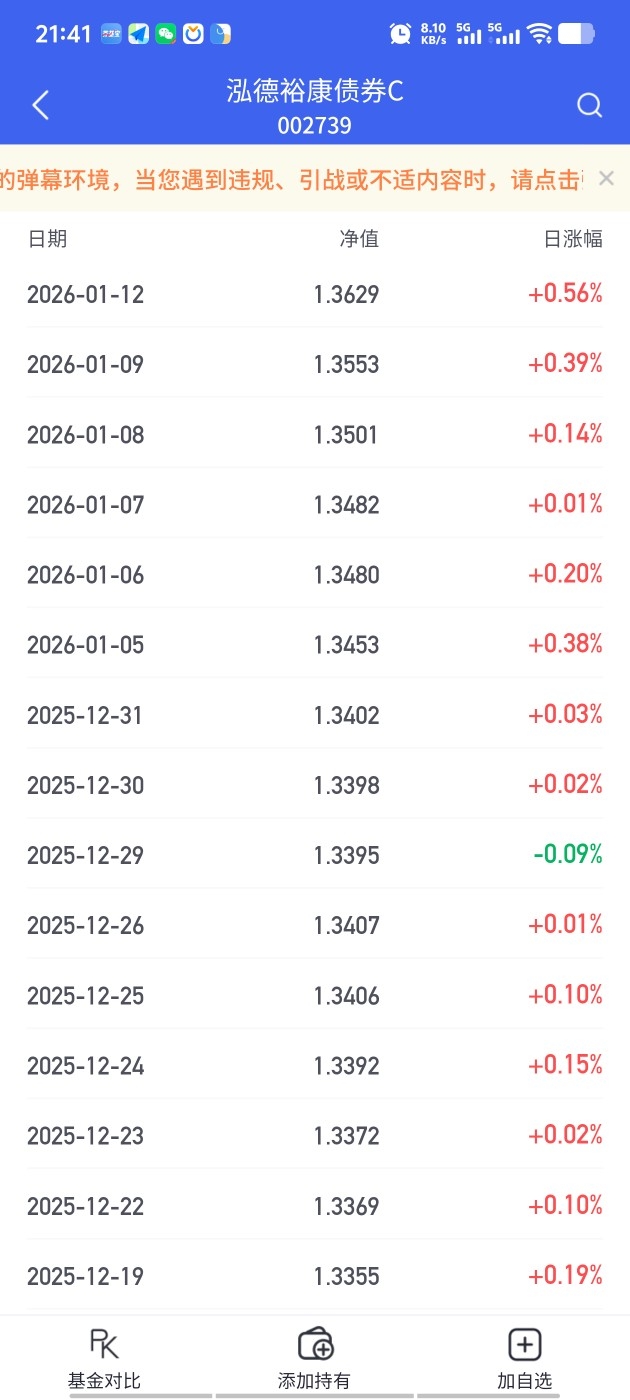Tap the WeChat notification icon

(x=165, y=34)
